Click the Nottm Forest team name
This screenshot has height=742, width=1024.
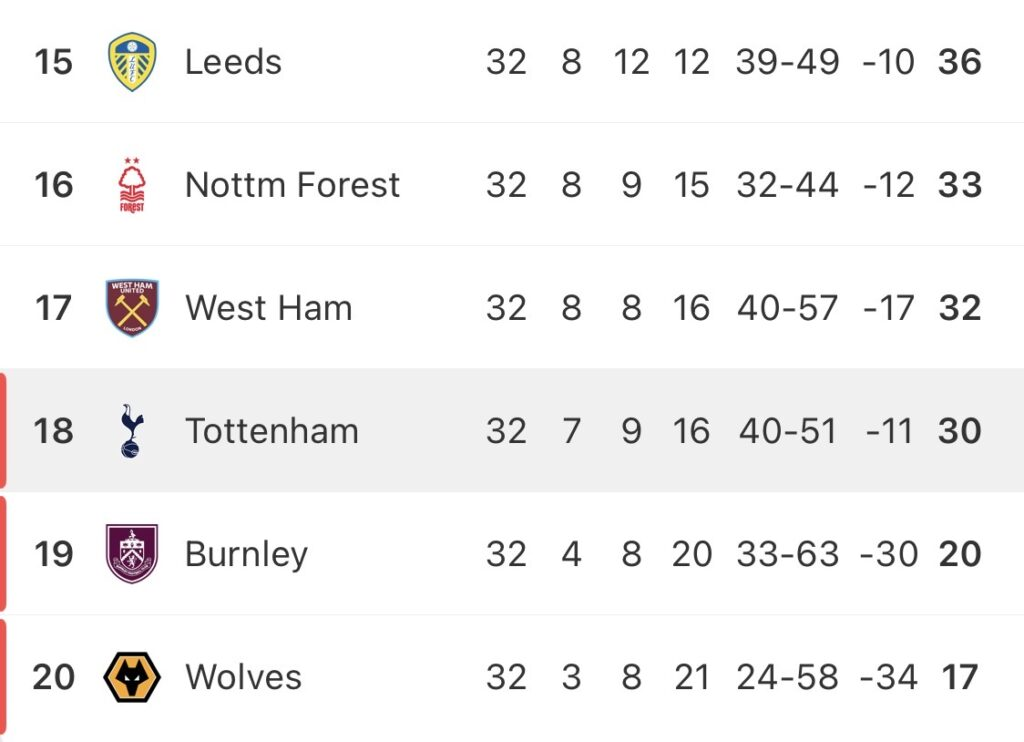[x=292, y=185]
